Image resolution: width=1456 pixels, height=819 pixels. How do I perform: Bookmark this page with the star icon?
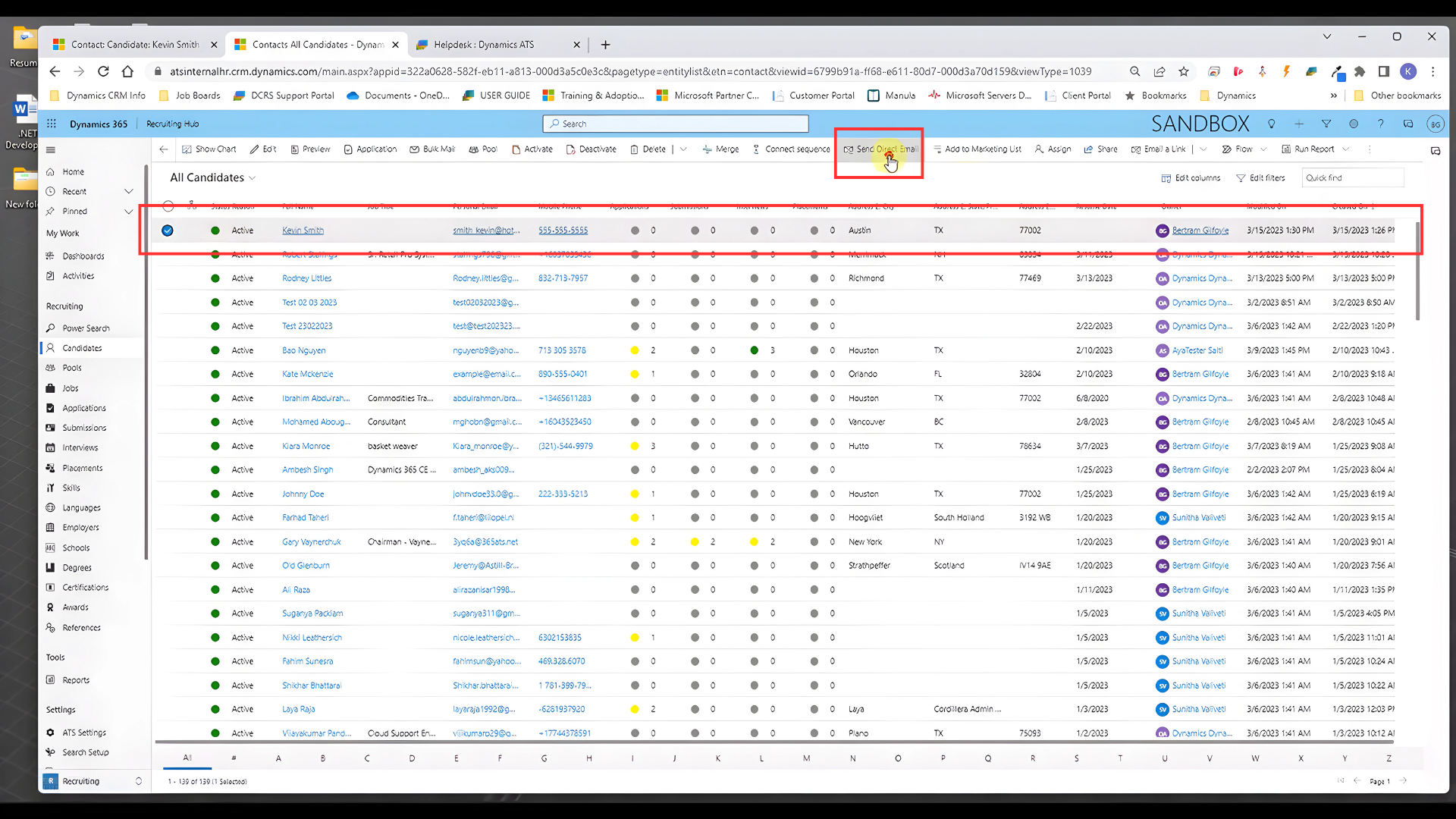1184,71
